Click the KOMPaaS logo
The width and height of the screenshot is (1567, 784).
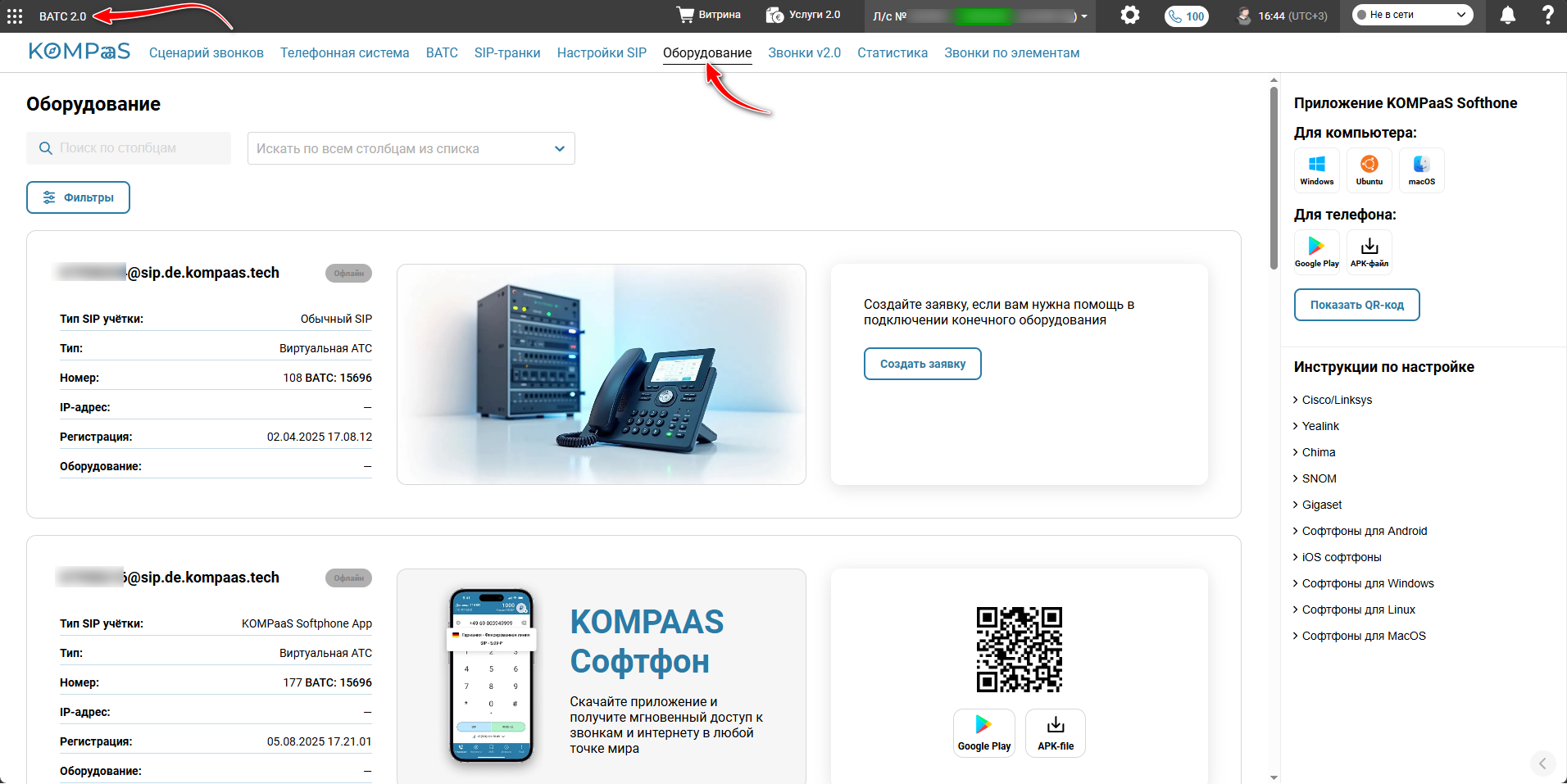[x=79, y=52]
